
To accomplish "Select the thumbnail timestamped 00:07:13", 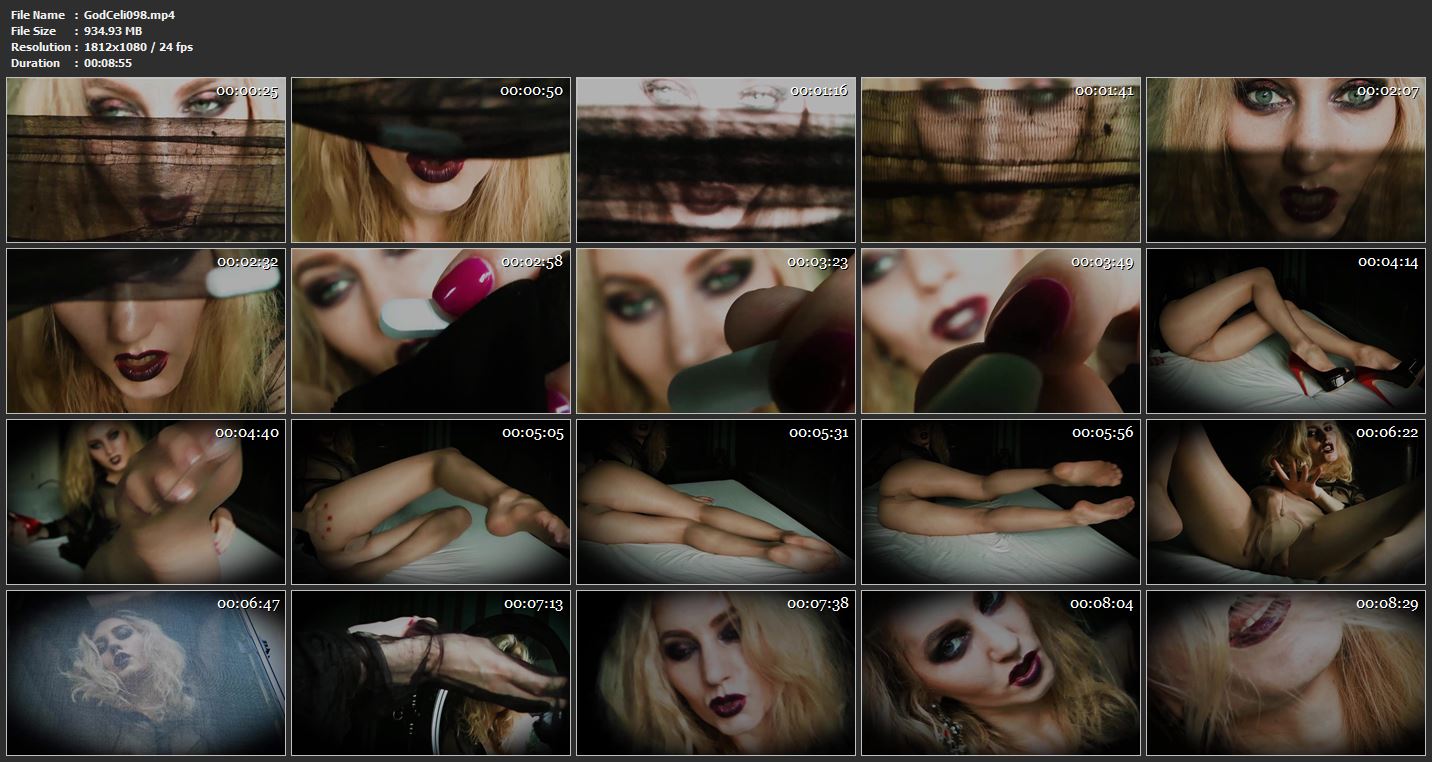I will [431, 673].
